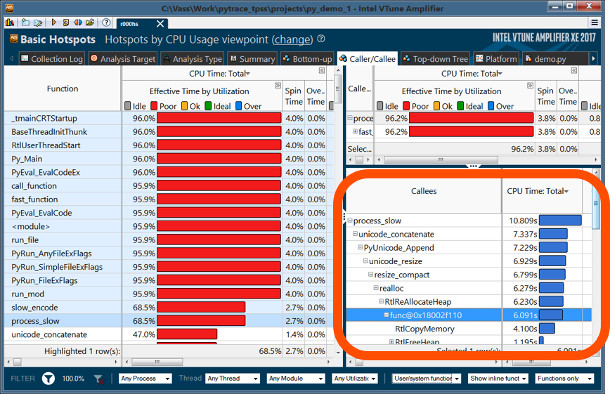Open Show inline functions dropdown
Screen dimensions: 610x394
[498, 378]
